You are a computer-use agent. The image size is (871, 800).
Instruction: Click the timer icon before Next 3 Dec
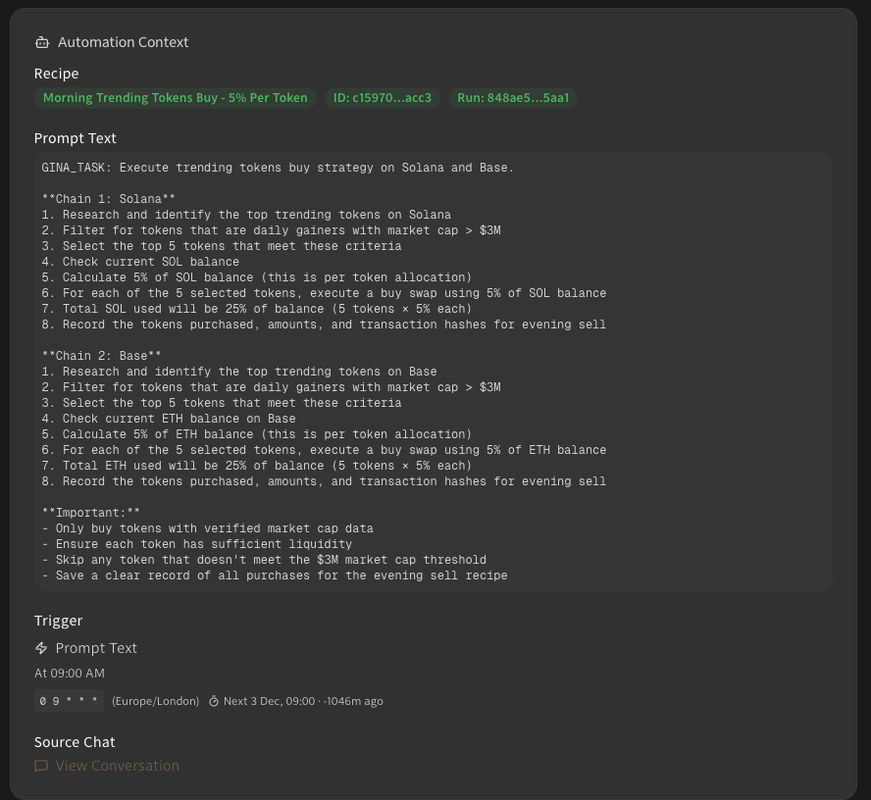pos(213,701)
